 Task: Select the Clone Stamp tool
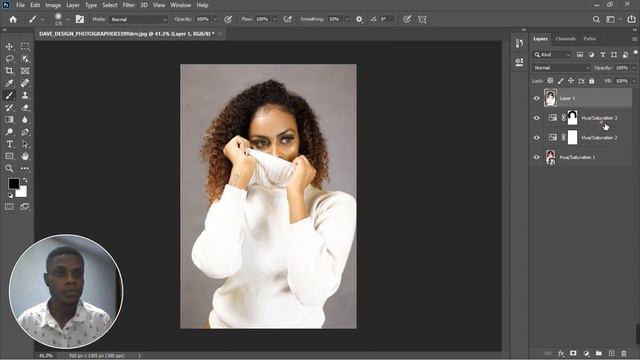pos(25,96)
